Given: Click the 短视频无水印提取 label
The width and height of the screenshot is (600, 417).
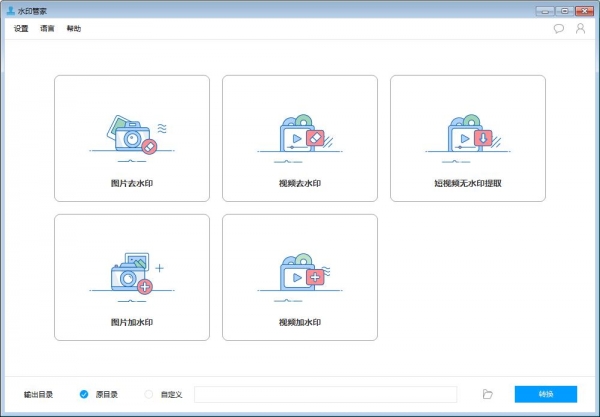Looking at the screenshot, I should (x=468, y=183).
